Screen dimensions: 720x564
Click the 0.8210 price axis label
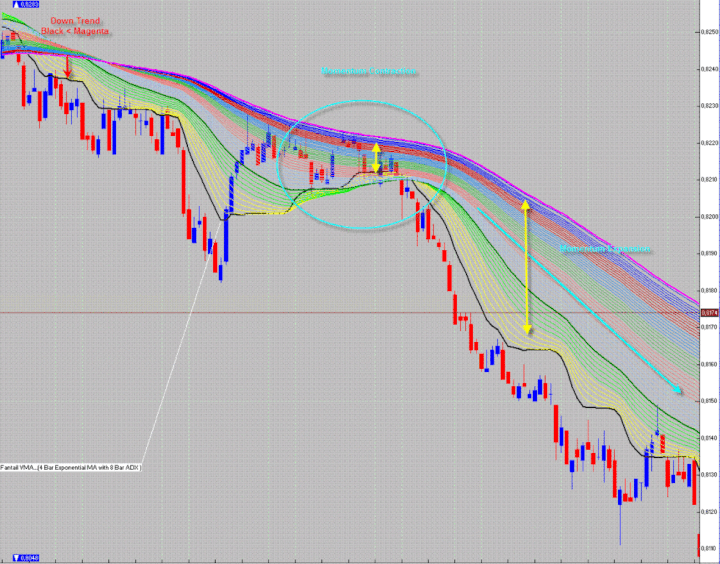709,180
